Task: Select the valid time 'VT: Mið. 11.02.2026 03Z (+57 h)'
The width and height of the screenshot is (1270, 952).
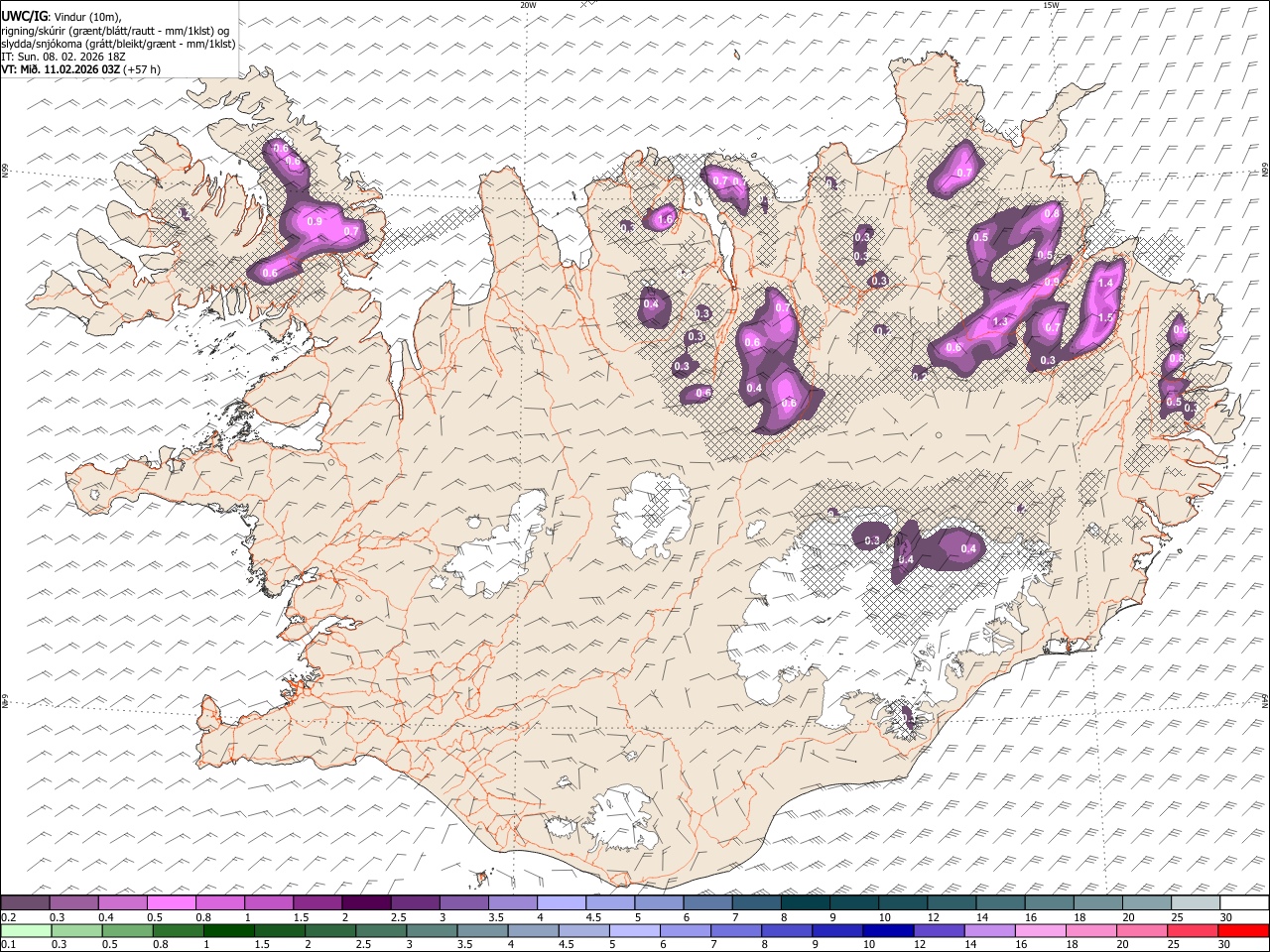Action: (x=81, y=69)
